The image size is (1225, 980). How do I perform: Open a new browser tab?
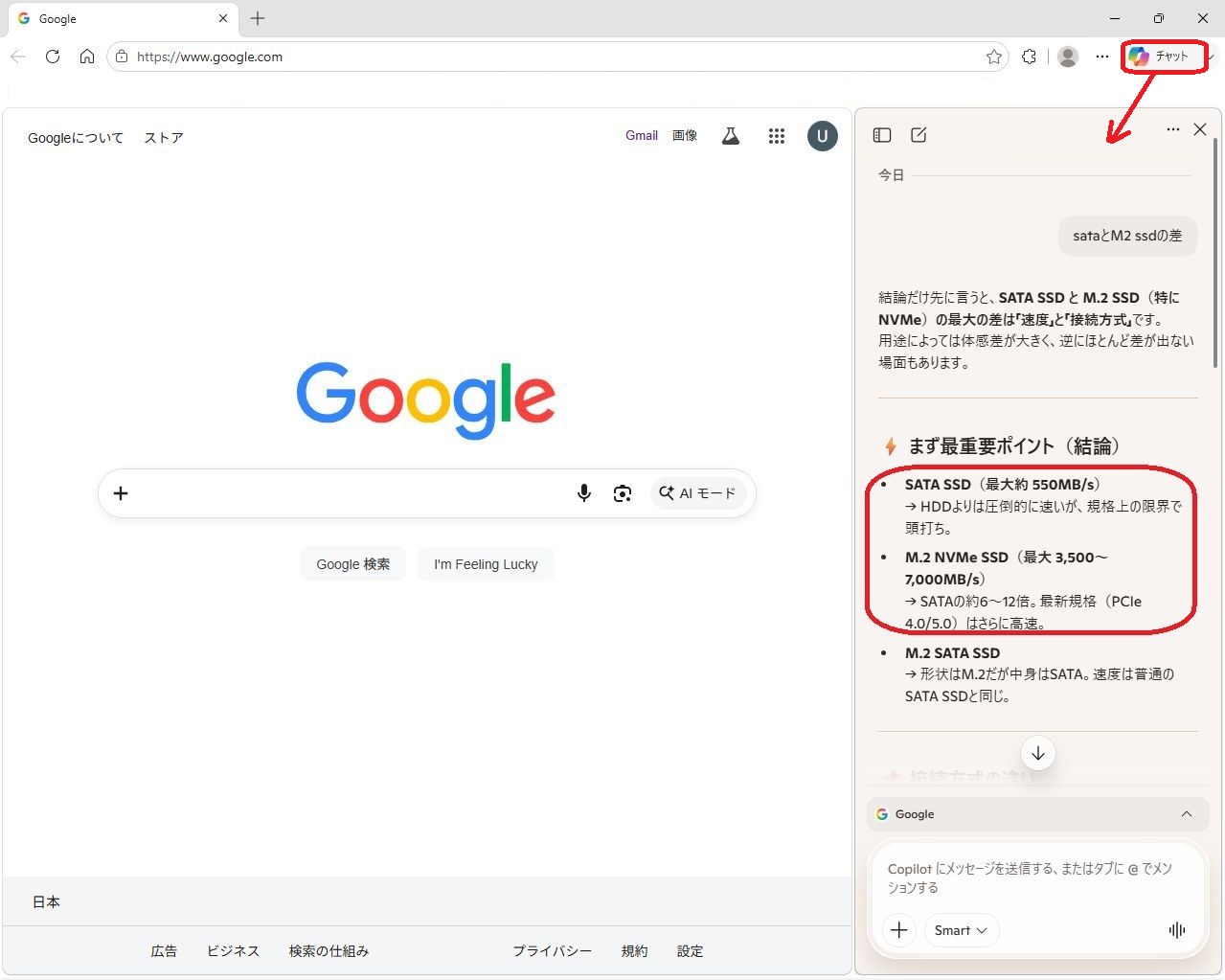[x=258, y=18]
